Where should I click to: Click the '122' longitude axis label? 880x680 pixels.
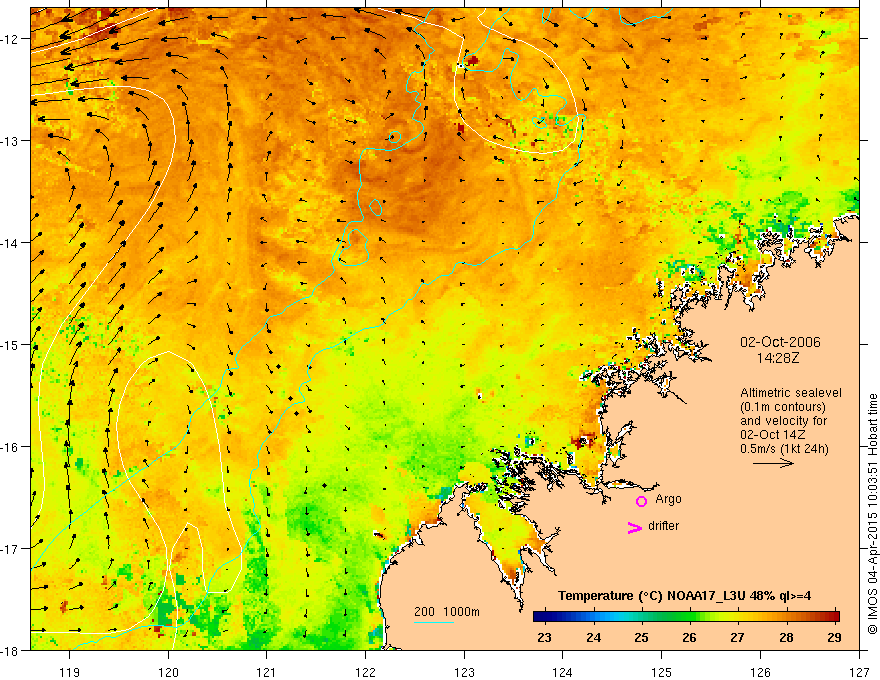click(365, 672)
